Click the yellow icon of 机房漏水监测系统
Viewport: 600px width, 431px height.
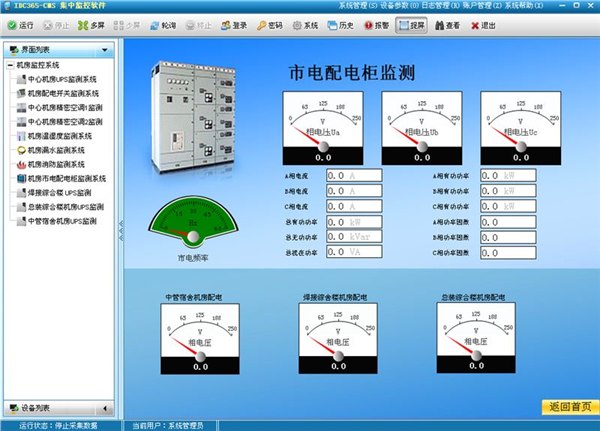(x=21, y=150)
